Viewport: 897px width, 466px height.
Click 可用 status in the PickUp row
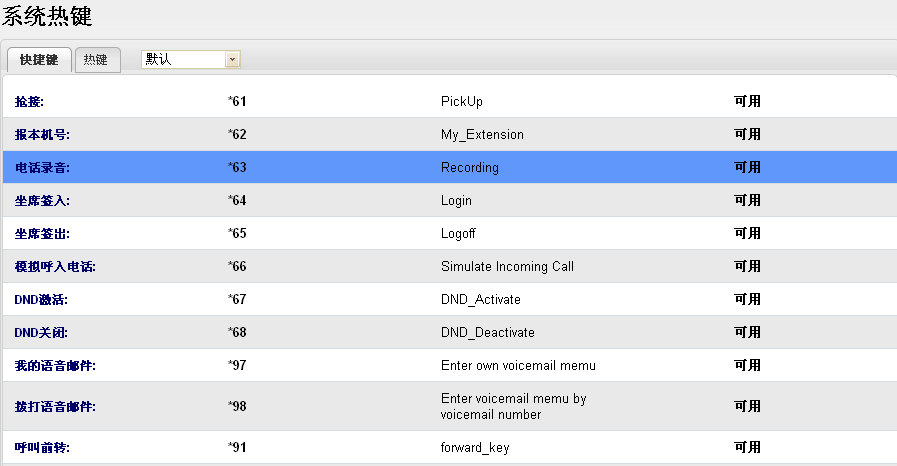tap(747, 102)
